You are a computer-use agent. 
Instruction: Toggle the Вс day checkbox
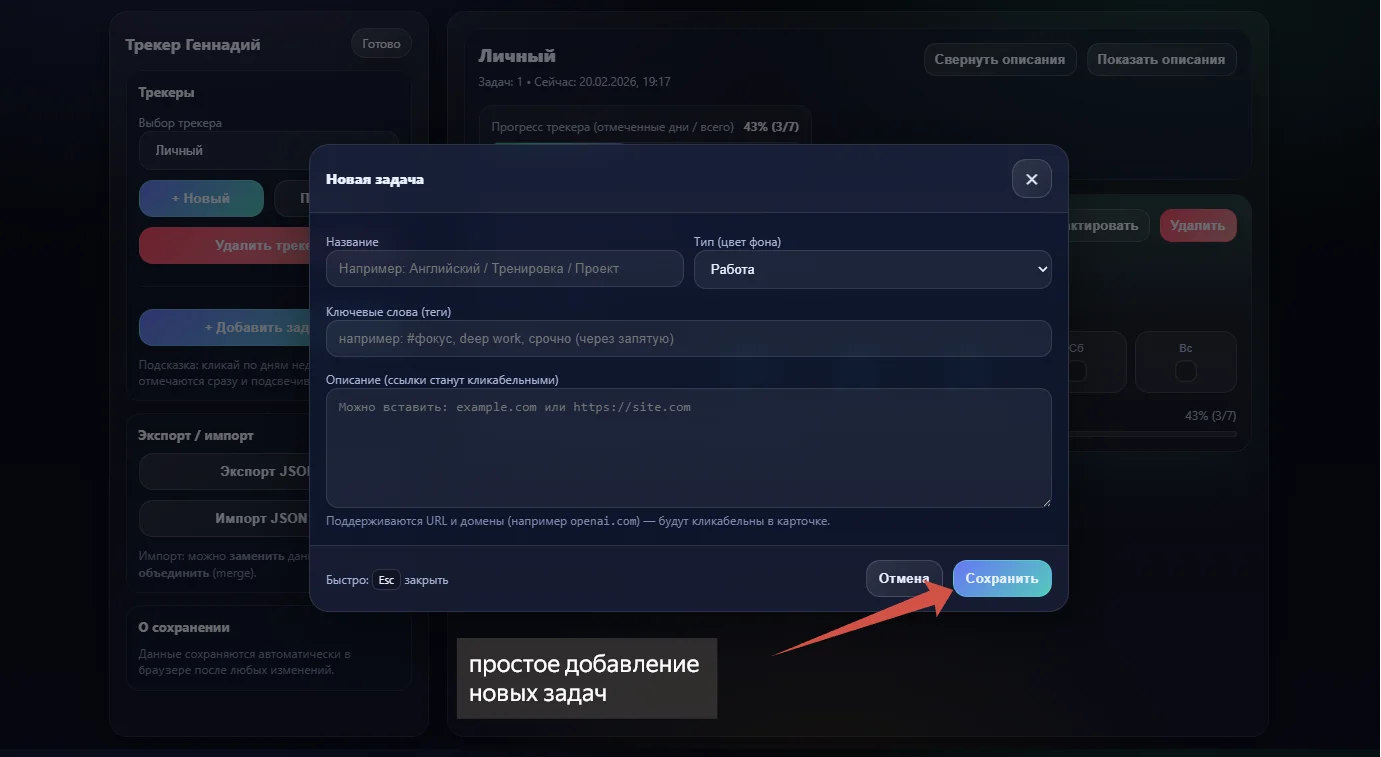coord(1186,371)
